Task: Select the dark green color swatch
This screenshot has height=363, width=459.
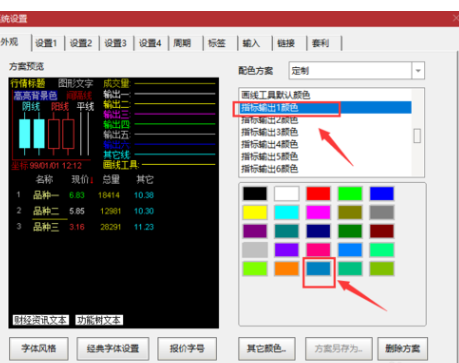Action: pyautogui.click(x=350, y=231)
